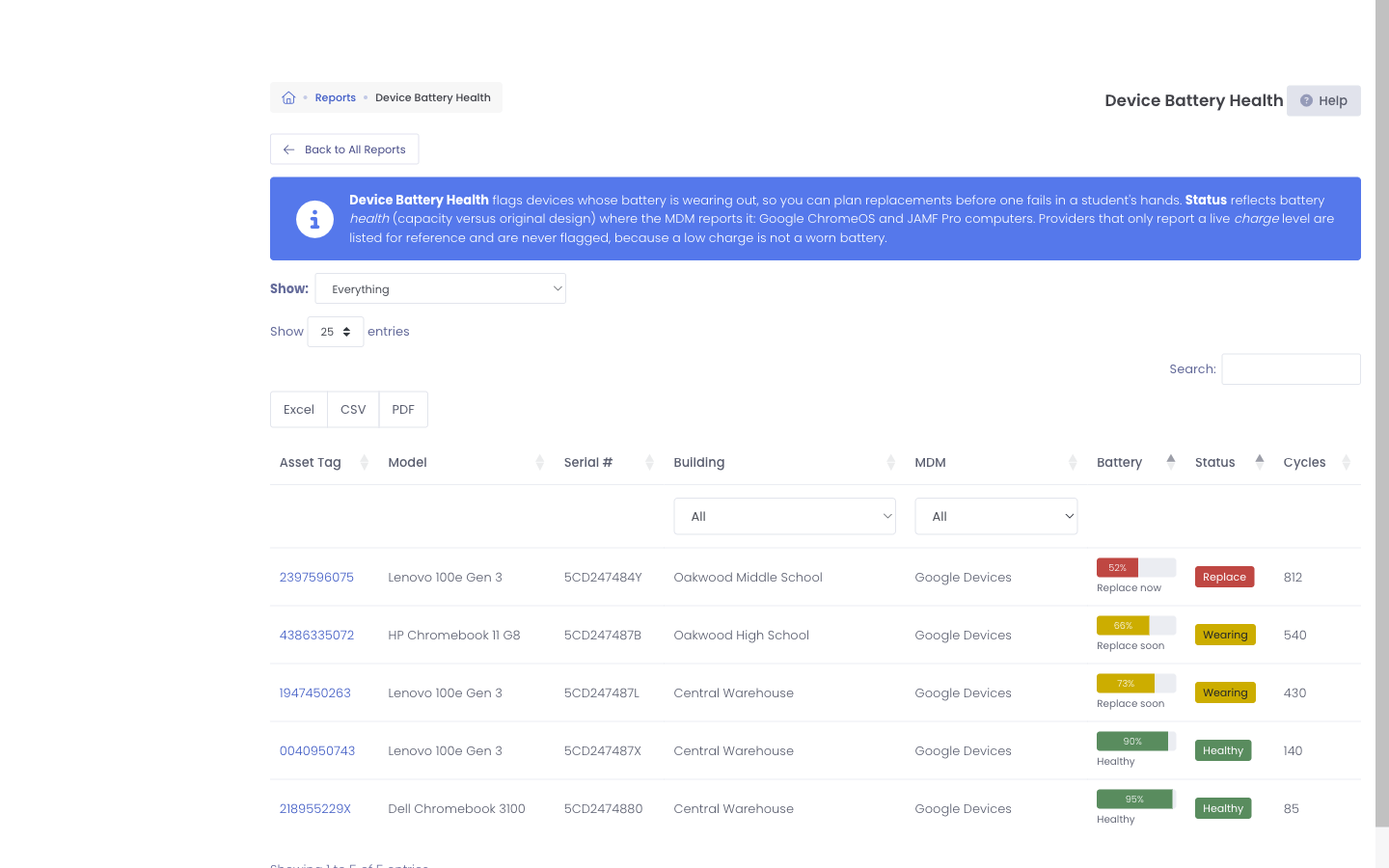Click the 73% battery bar
This screenshot has height=868, width=1389.
point(1136,684)
